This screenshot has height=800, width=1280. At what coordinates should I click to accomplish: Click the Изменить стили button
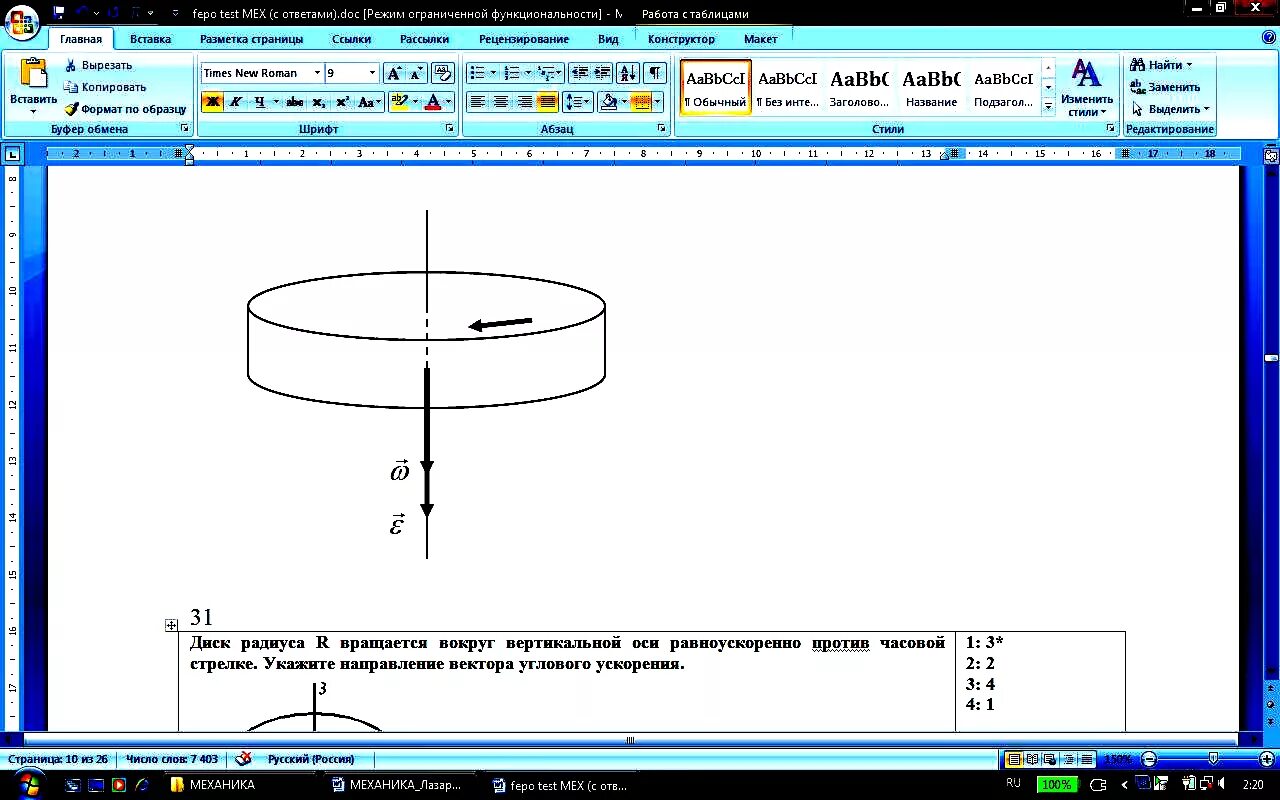pyautogui.click(x=1087, y=88)
